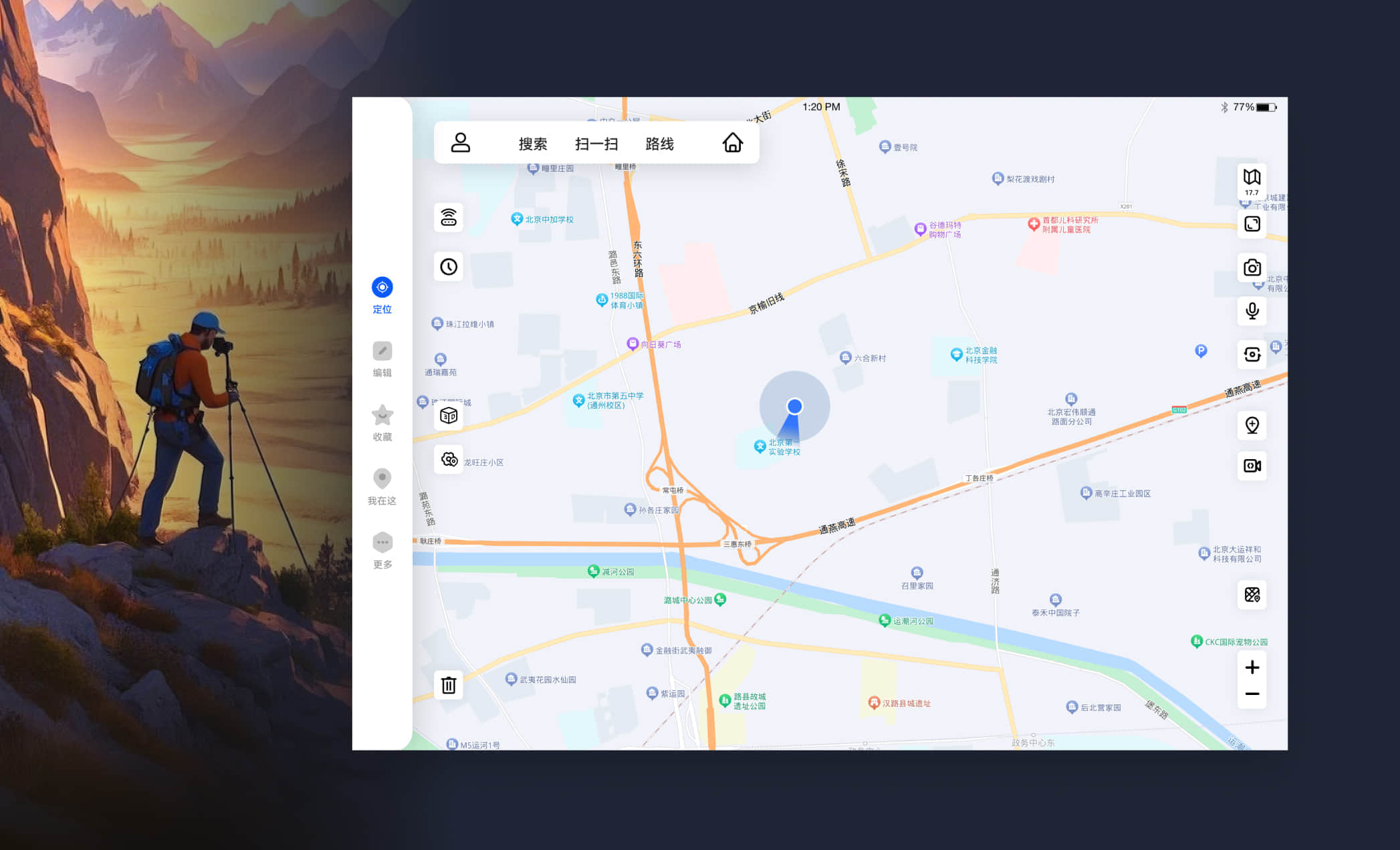This screenshot has width=1400, height=850.
Task: Open the 路线 route tab
Action: click(659, 144)
